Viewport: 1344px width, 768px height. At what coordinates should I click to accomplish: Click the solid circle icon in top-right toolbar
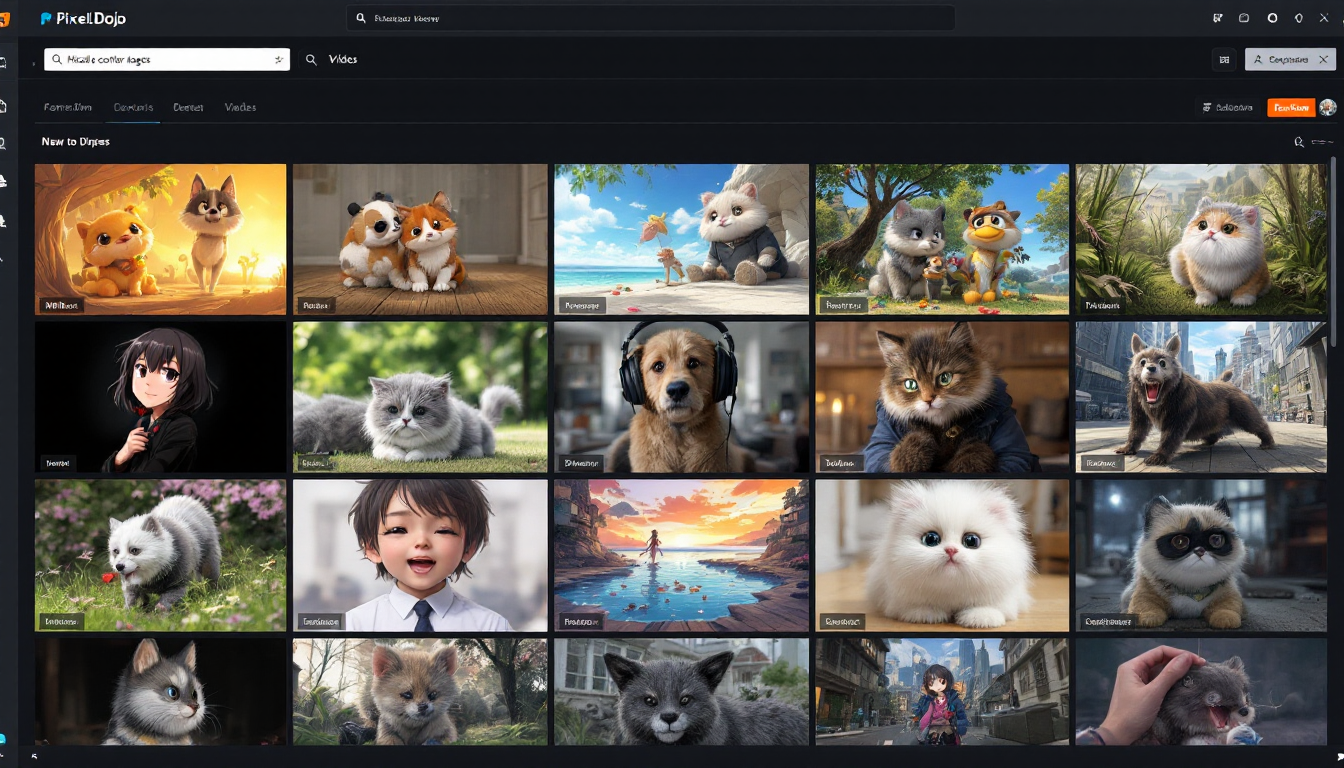point(1272,18)
